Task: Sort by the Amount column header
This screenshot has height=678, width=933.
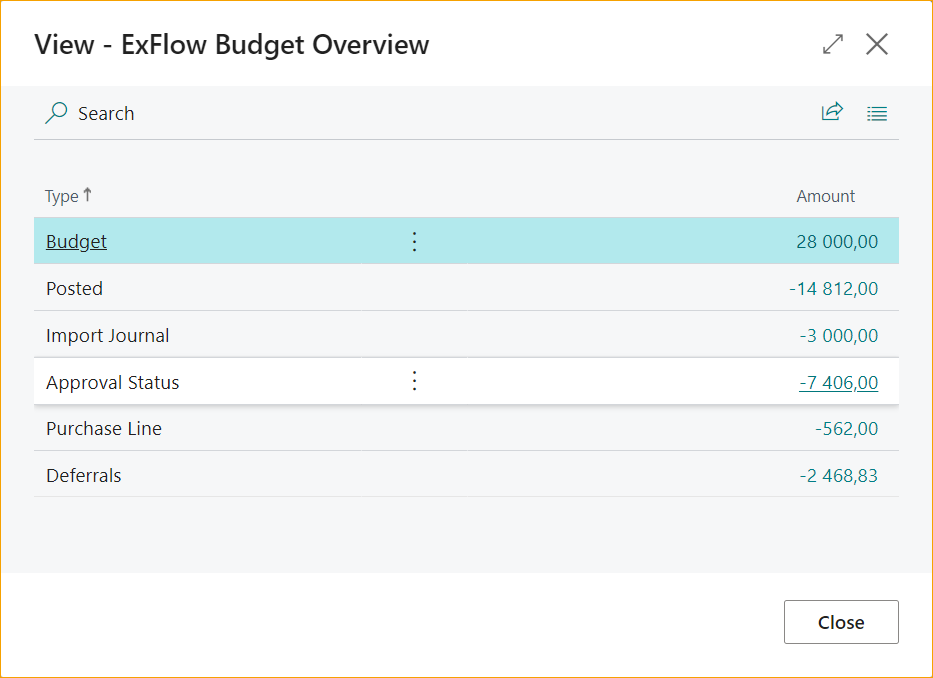Action: point(825,196)
